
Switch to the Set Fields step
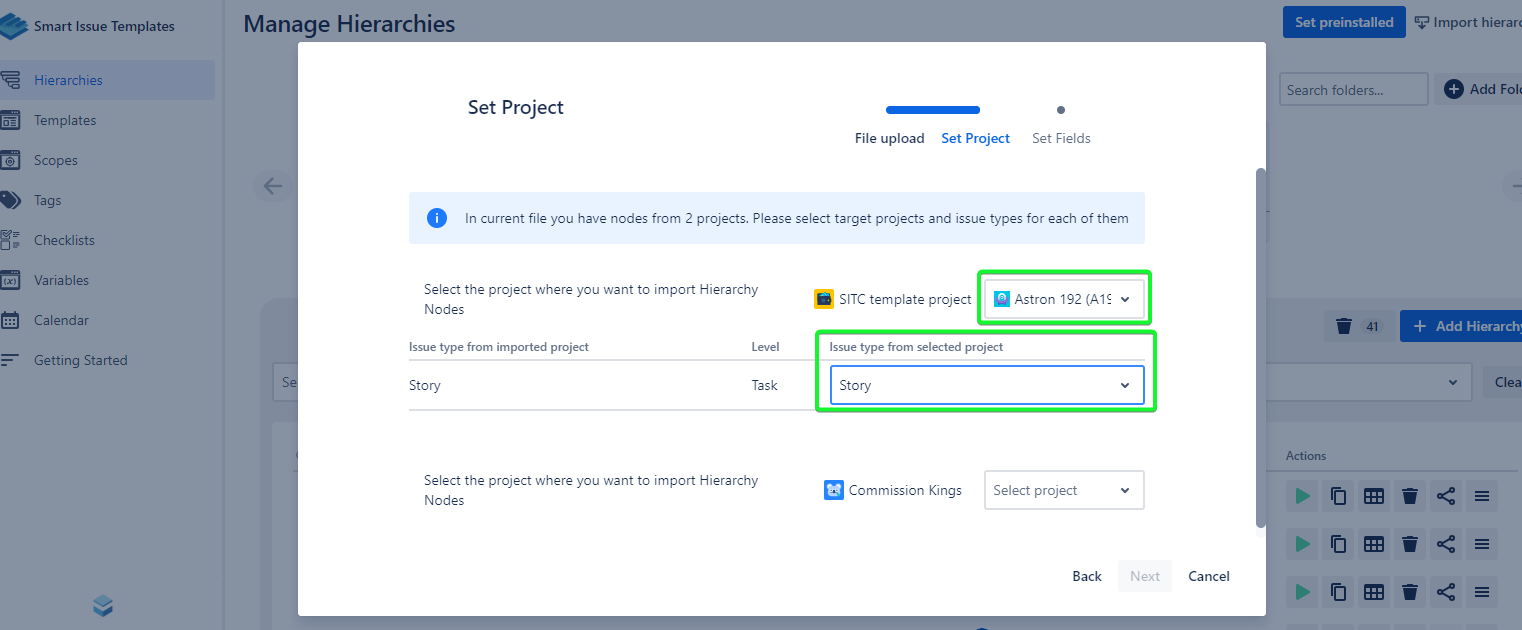tap(1061, 138)
